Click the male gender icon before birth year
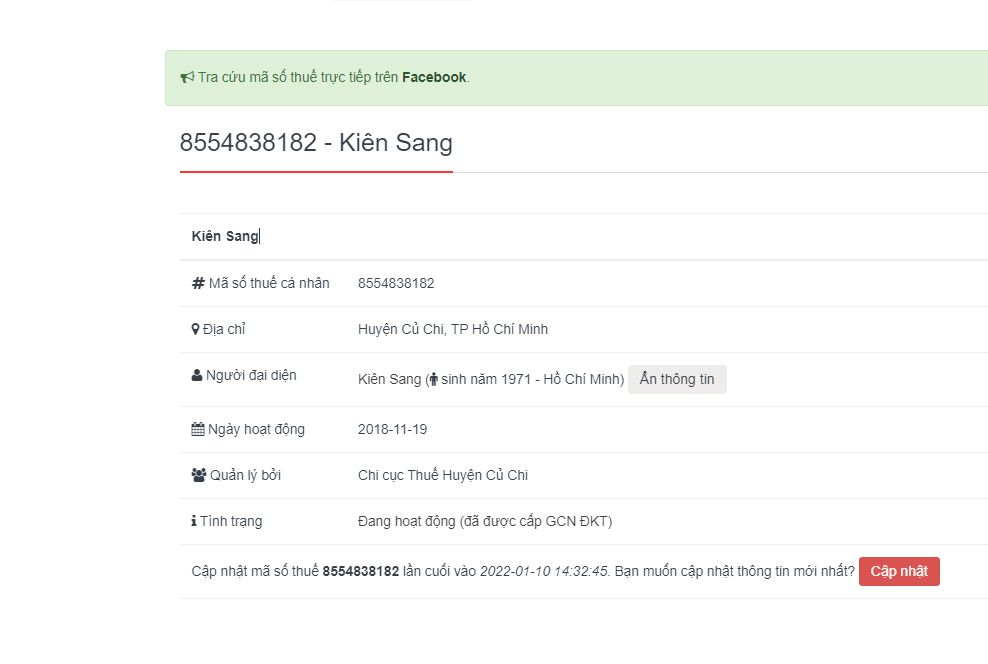Screen dimensions: 988x664 tap(432, 380)
